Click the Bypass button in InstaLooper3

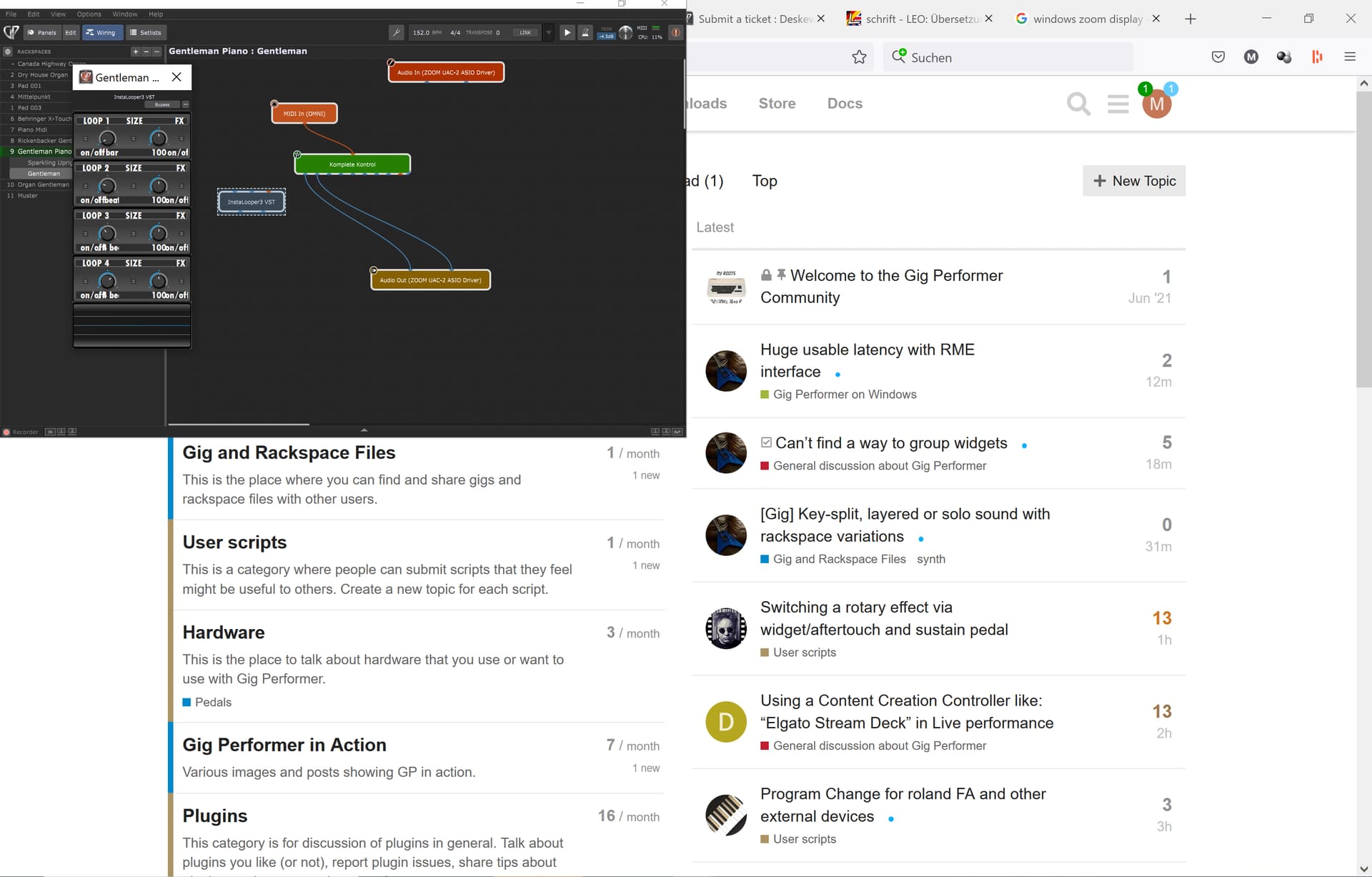click(x=162, y=104)
